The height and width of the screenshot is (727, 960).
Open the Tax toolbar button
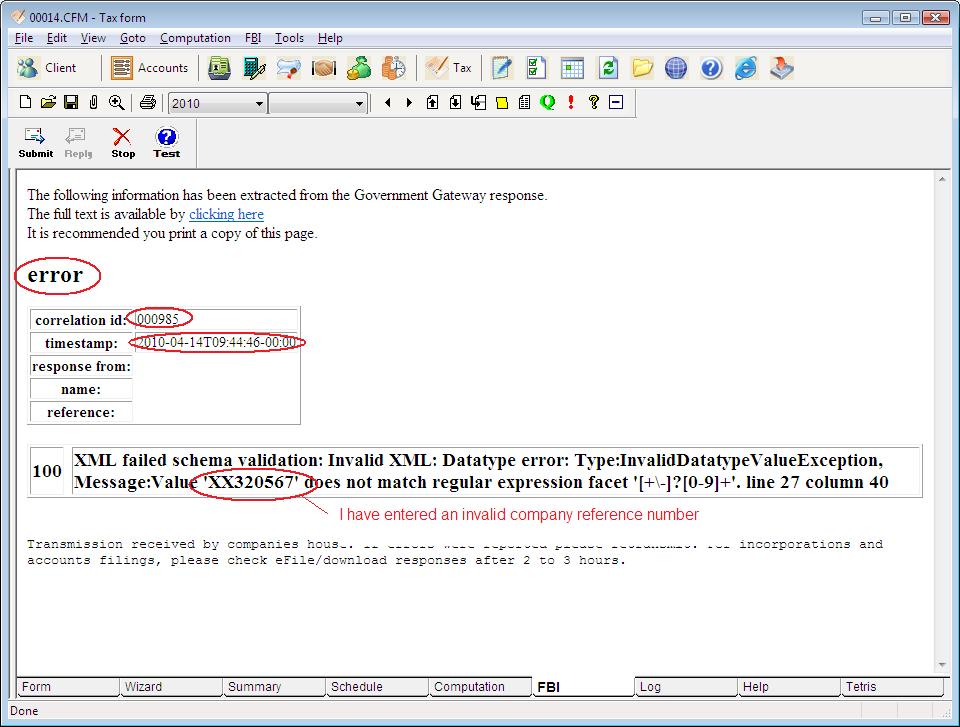(x=449, y=68)
